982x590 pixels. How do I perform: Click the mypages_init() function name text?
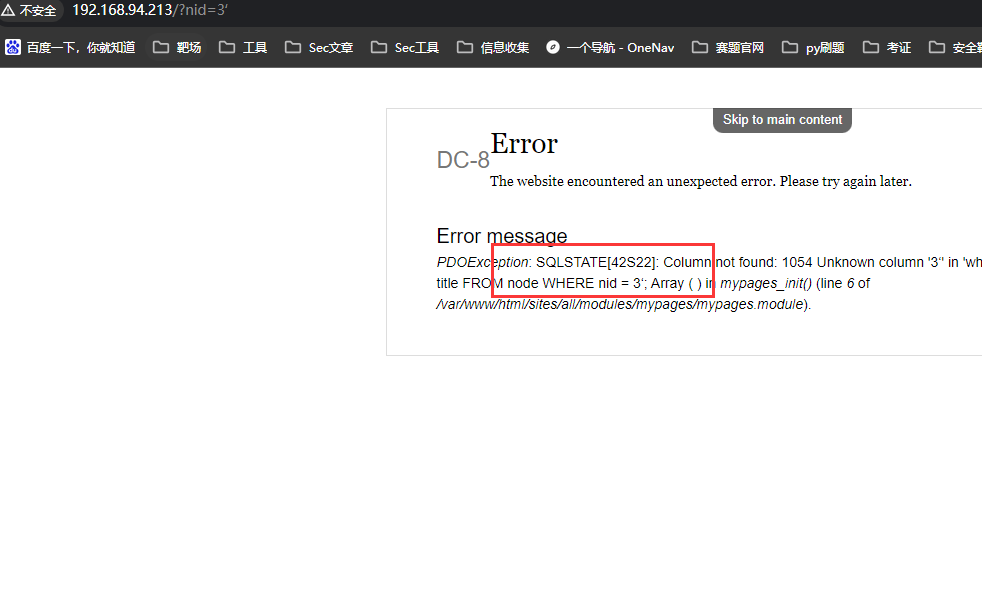tap(766, 284)
